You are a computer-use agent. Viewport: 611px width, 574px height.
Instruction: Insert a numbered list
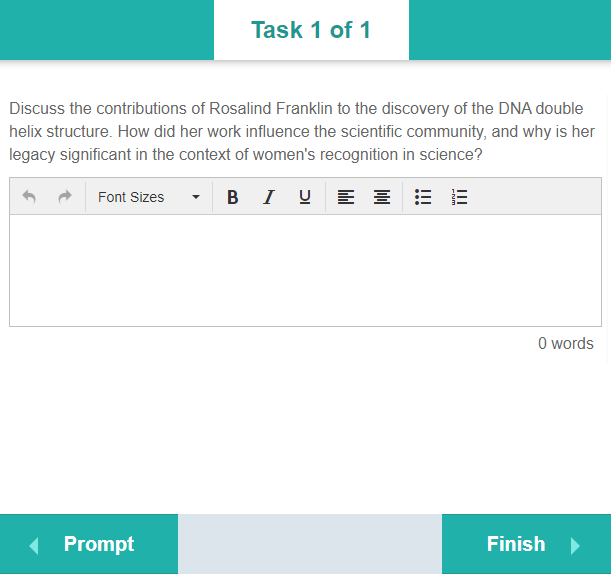[460, 197]
